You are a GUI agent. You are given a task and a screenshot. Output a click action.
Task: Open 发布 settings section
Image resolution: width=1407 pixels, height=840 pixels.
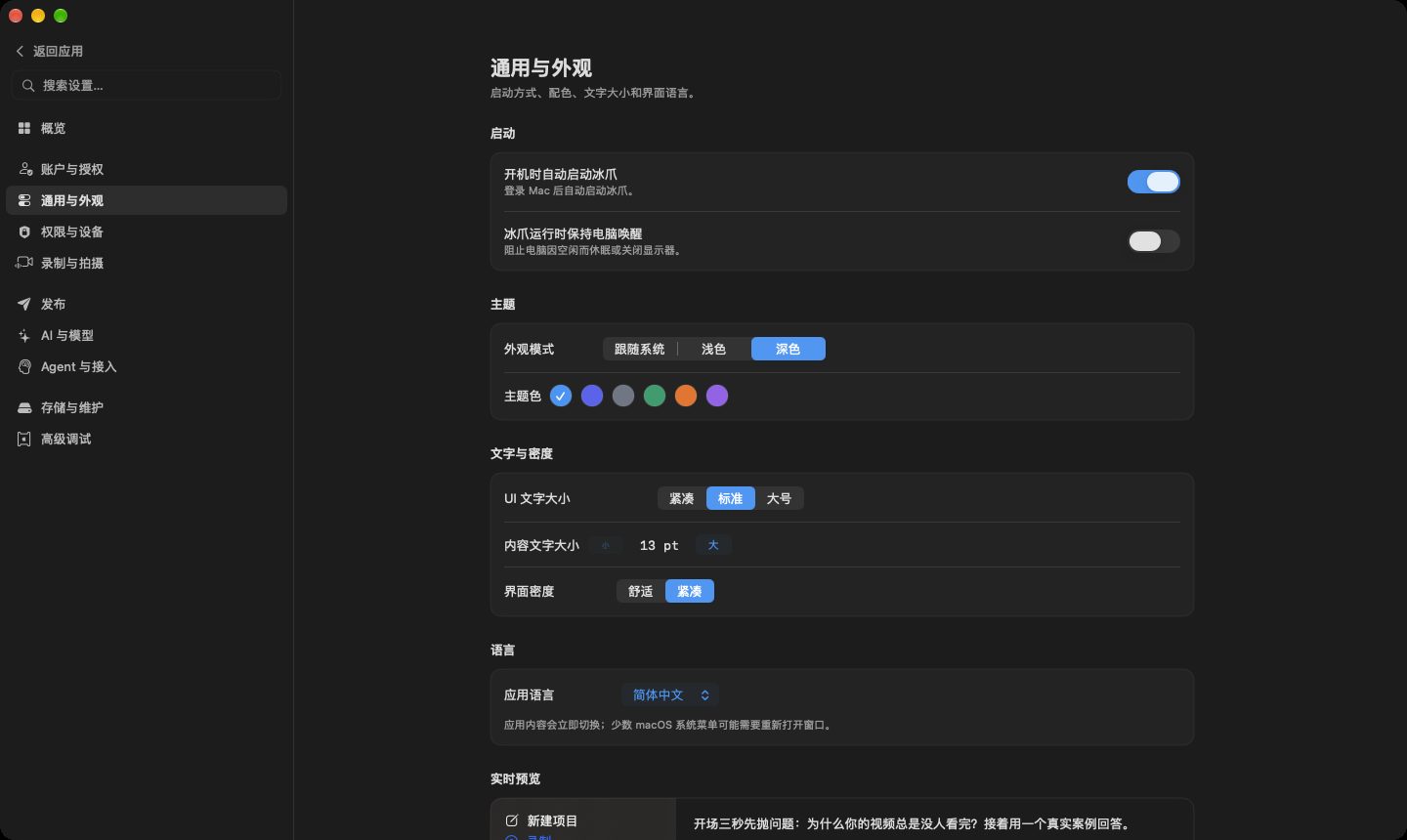coord(147,304)
